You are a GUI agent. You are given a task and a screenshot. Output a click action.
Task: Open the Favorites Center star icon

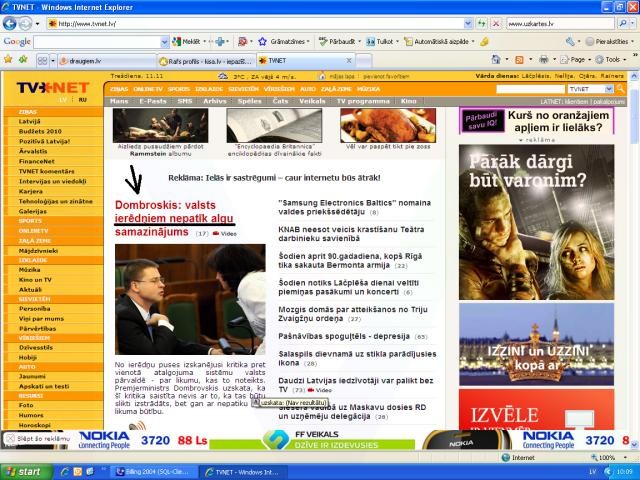click(x=10, y=59)
